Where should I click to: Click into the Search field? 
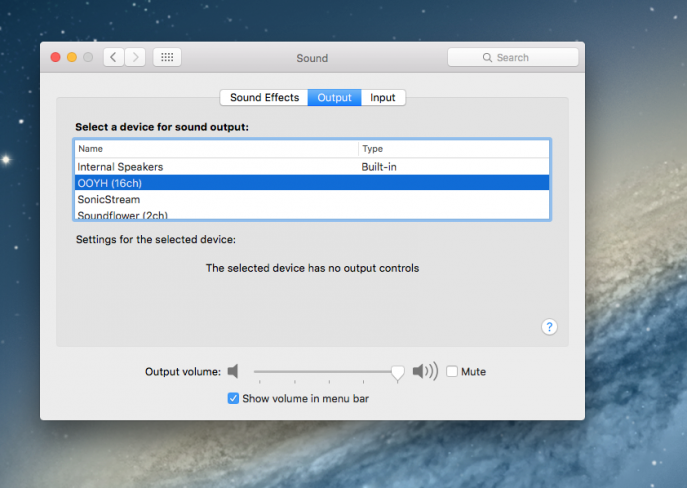point(513,57)
